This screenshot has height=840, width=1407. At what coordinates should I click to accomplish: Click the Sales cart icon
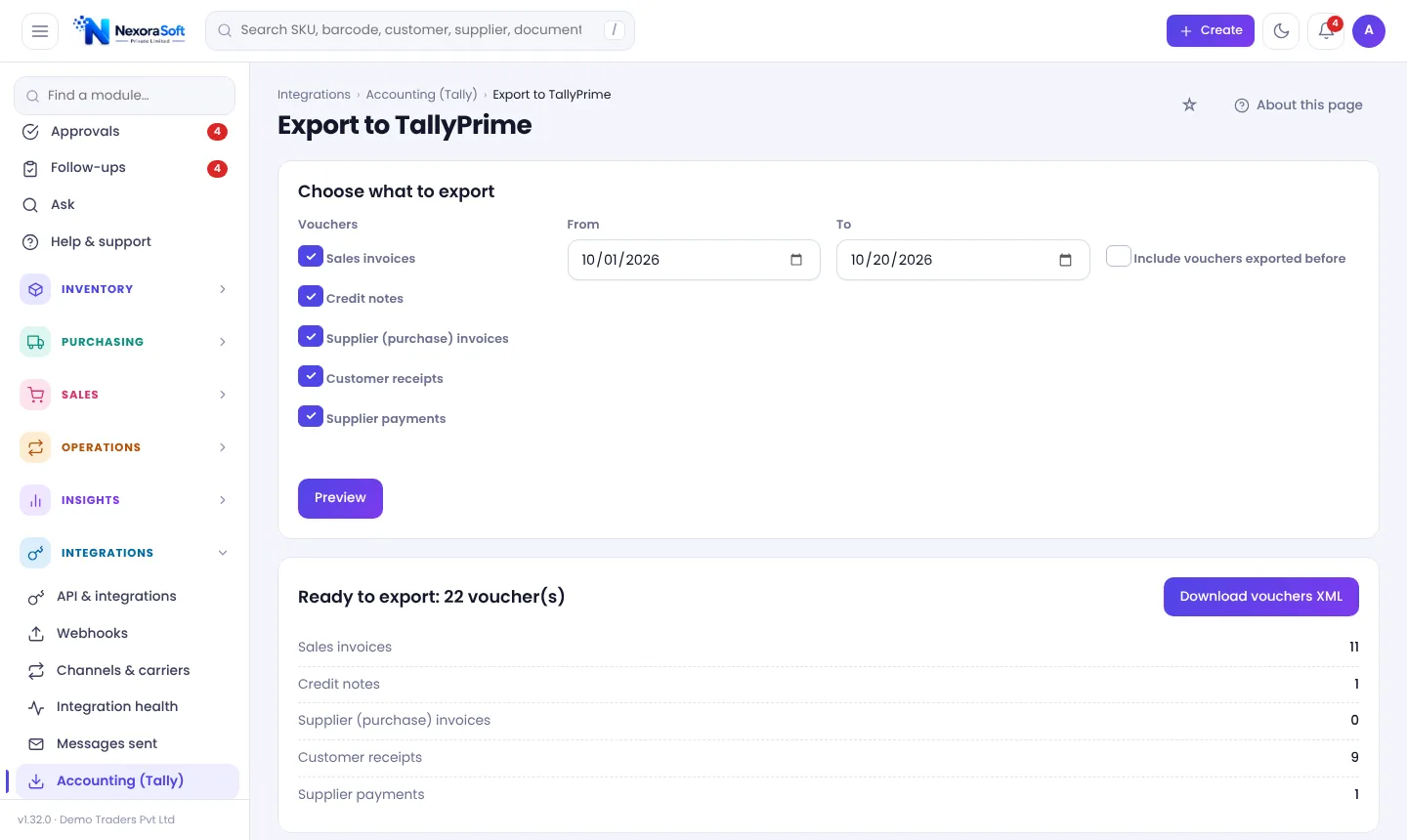coord(35,395)
